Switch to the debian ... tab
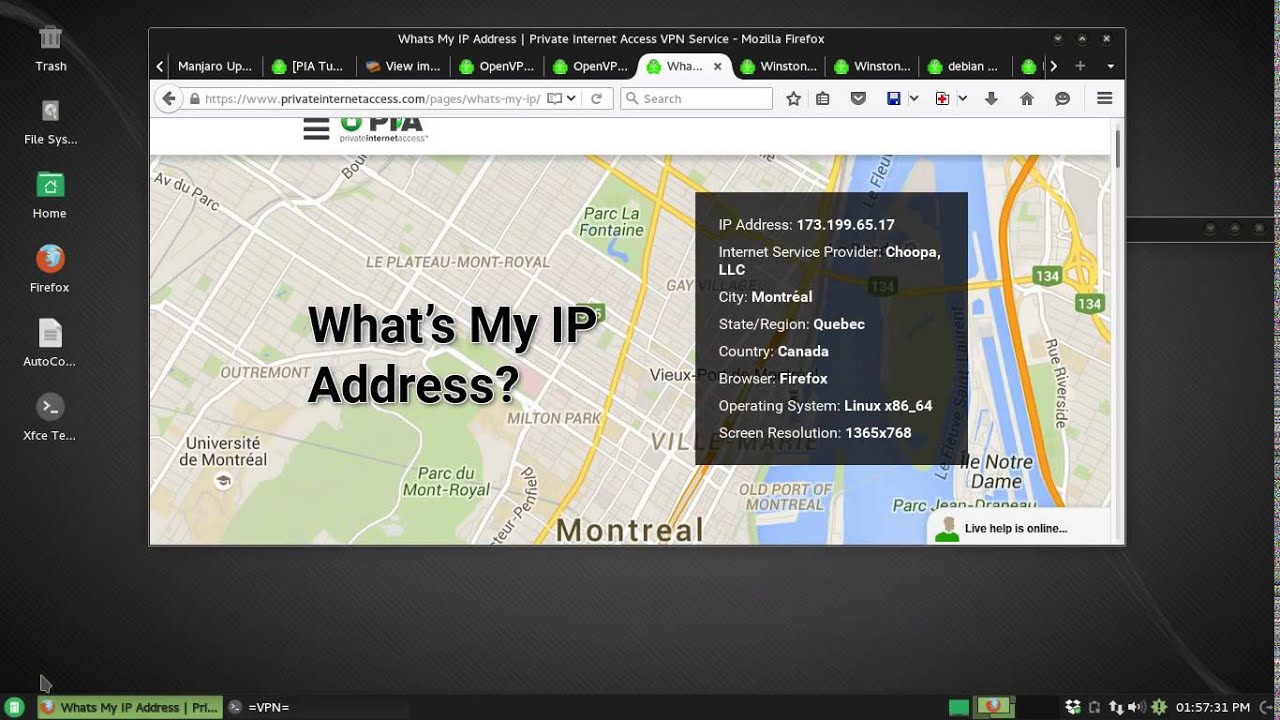Screen dimensions: 1280x720 [x=967, y=66]
